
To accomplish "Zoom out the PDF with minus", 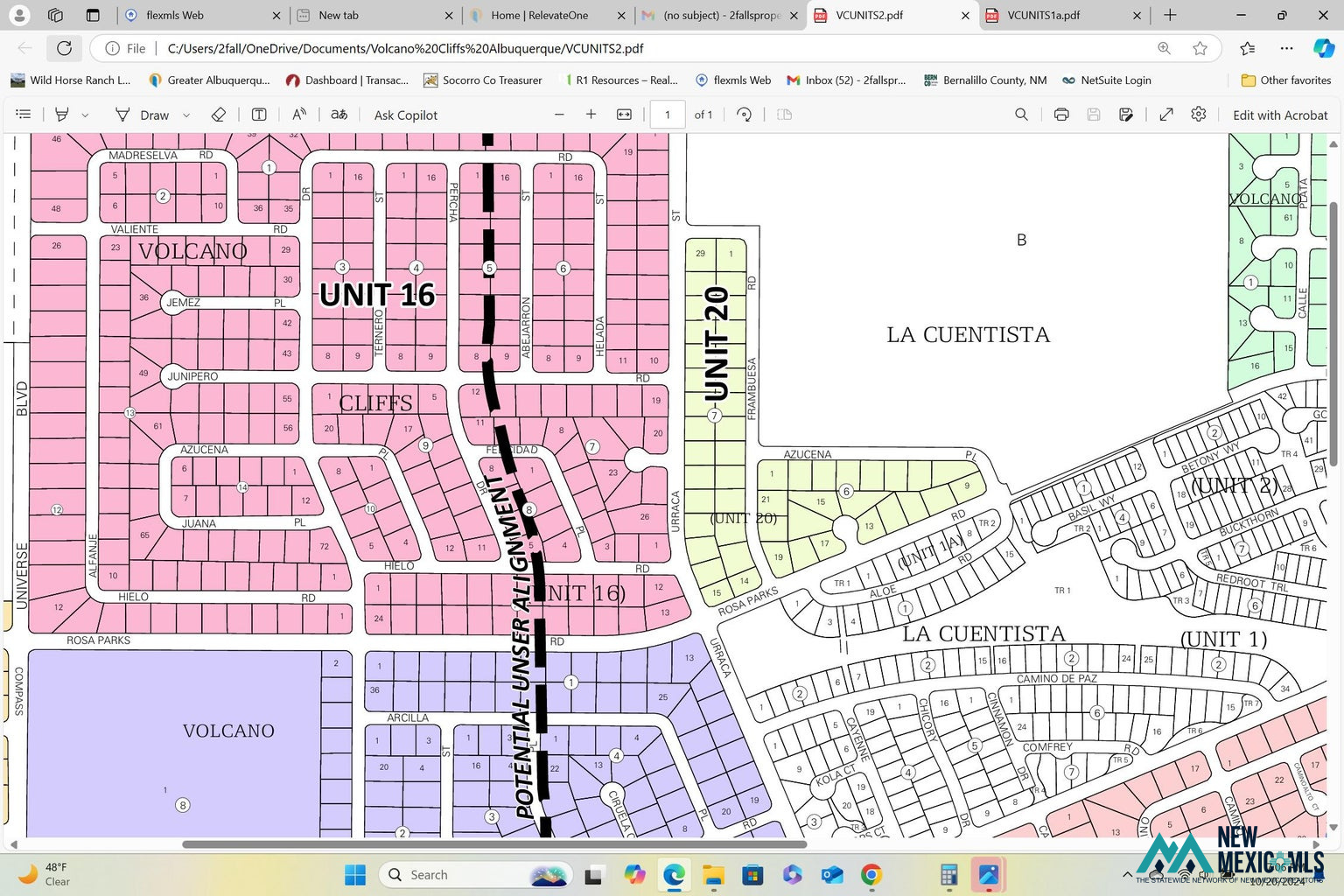I will (559, 115).
